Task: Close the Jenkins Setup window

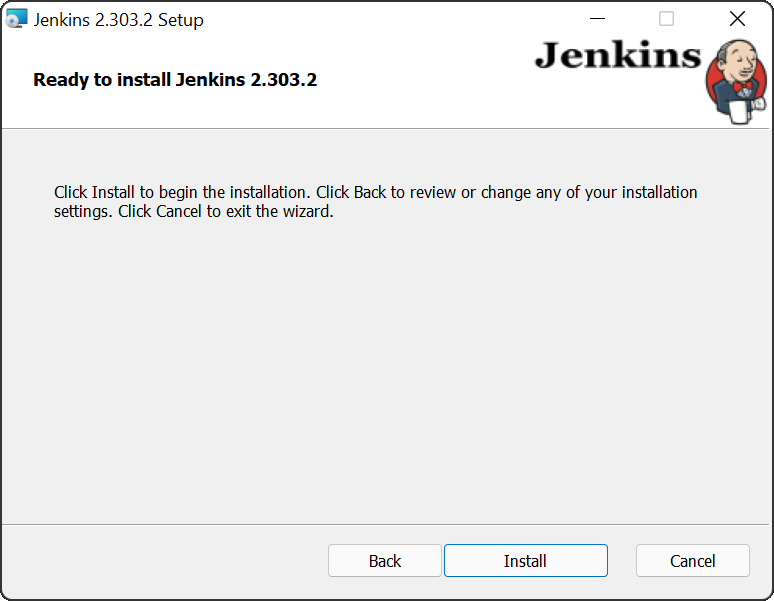Action: point(737,19)
